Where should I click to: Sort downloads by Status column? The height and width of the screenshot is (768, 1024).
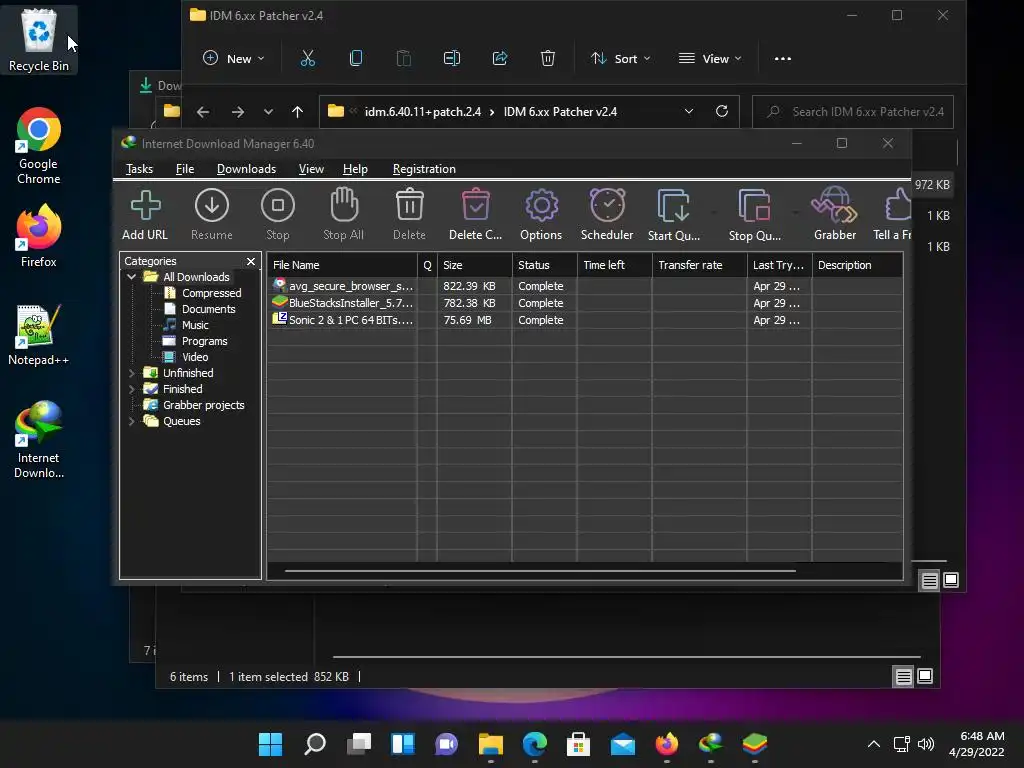(x=545, y=265)
